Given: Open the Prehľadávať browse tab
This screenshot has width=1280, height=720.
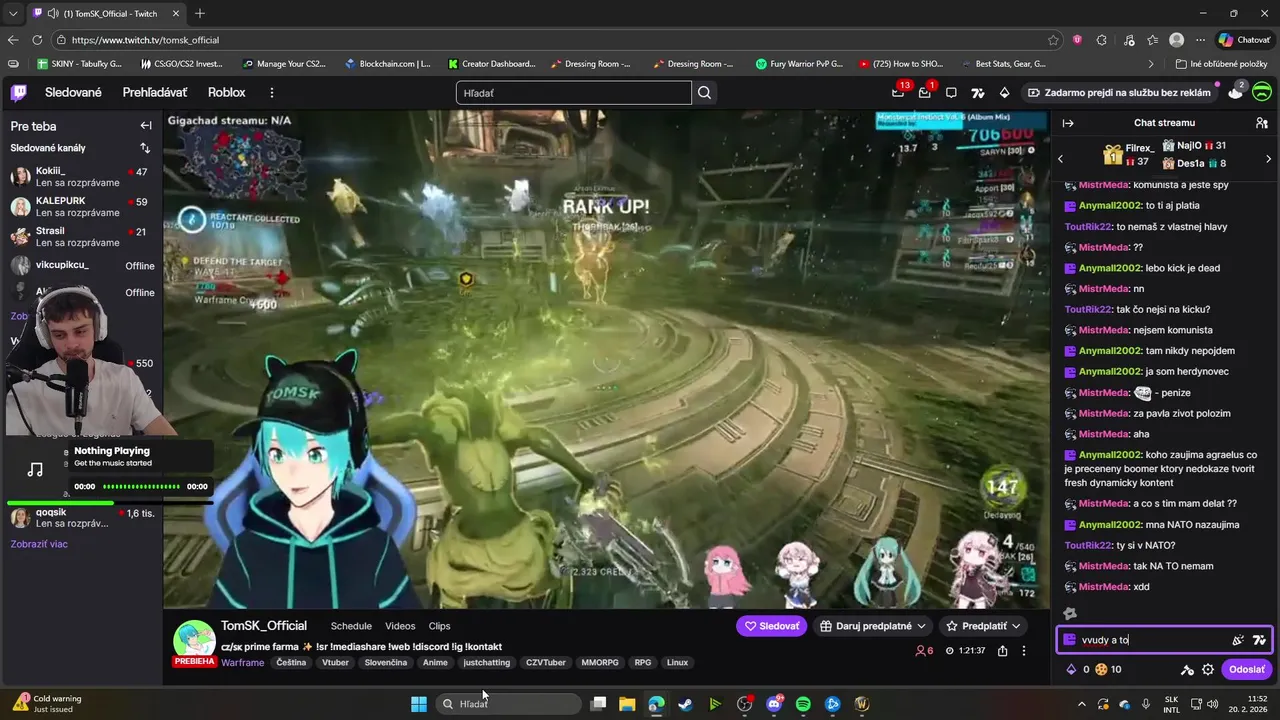Looking at the screenshot, I should pos(155,92).
